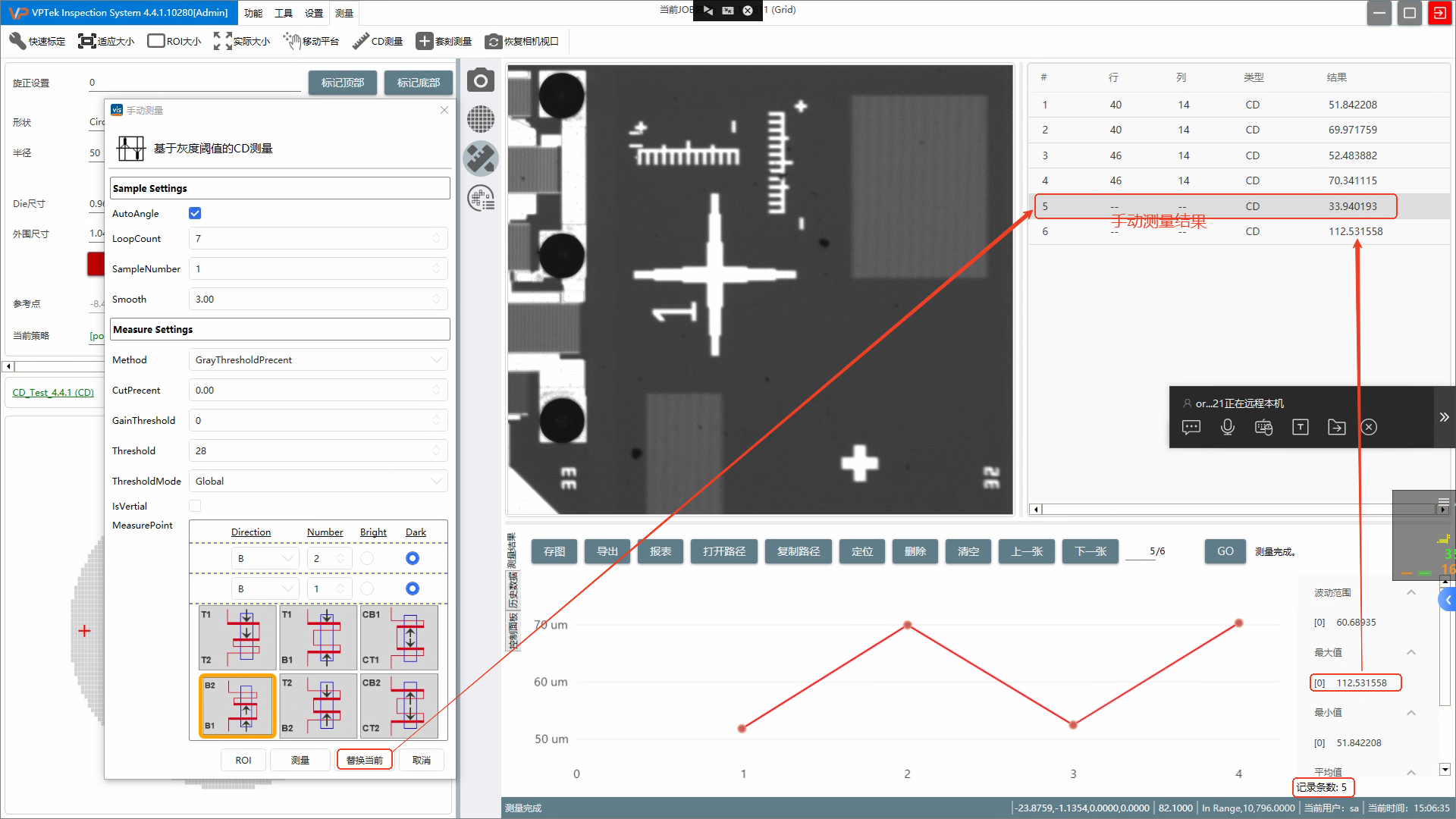1456x819 pixels.
Task: Open the ThresholdMode Global dropdown
Action: click(318, 482)
